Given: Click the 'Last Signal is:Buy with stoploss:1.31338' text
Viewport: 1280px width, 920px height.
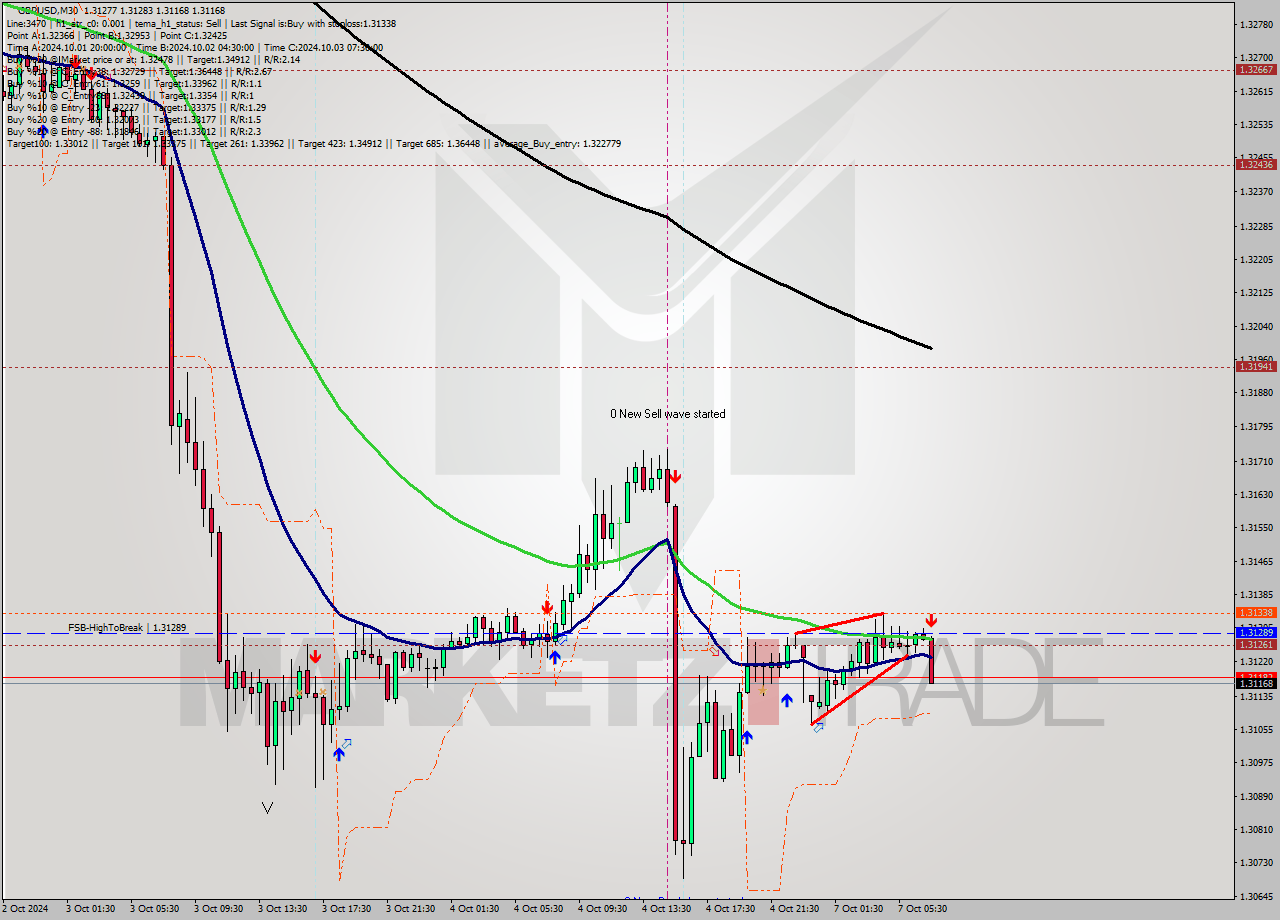Looking at the screenshot, I should click(311, 23).
